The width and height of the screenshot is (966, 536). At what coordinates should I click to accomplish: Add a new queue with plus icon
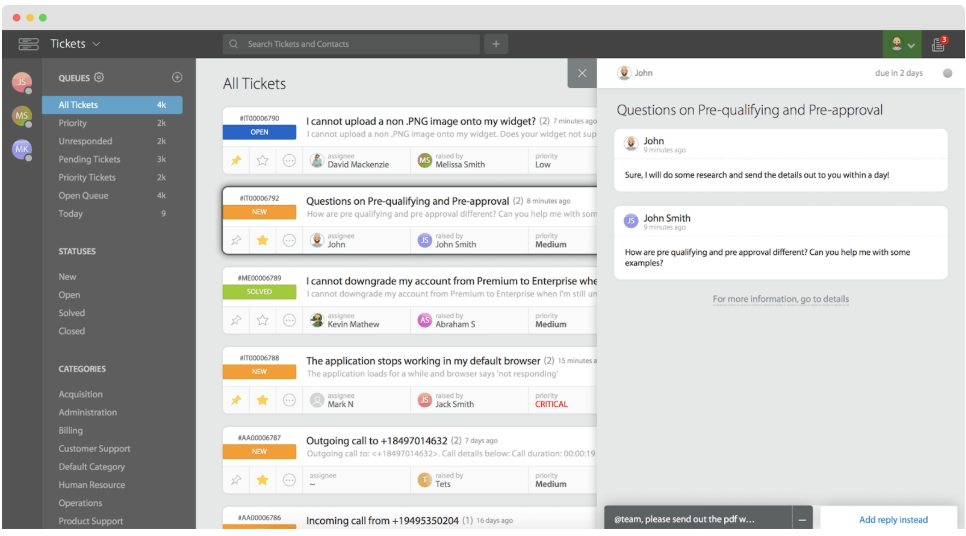pos(177,77)
